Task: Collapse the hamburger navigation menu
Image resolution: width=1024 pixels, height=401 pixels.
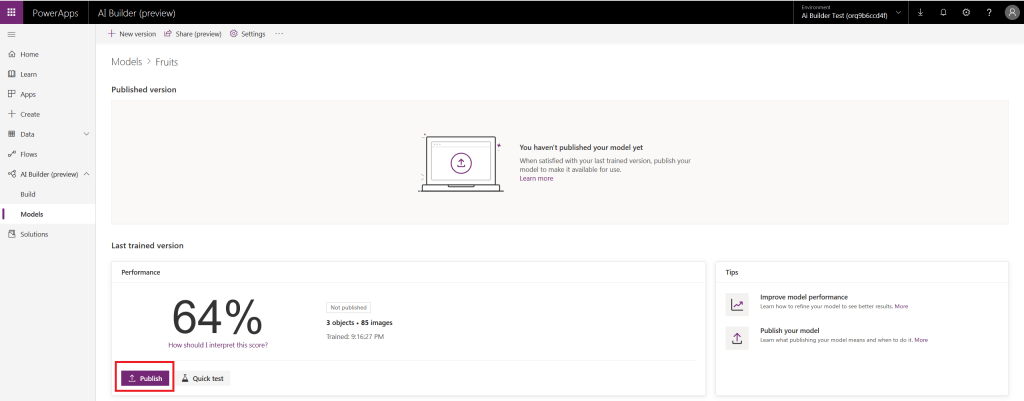Action: tap(11, 34)
